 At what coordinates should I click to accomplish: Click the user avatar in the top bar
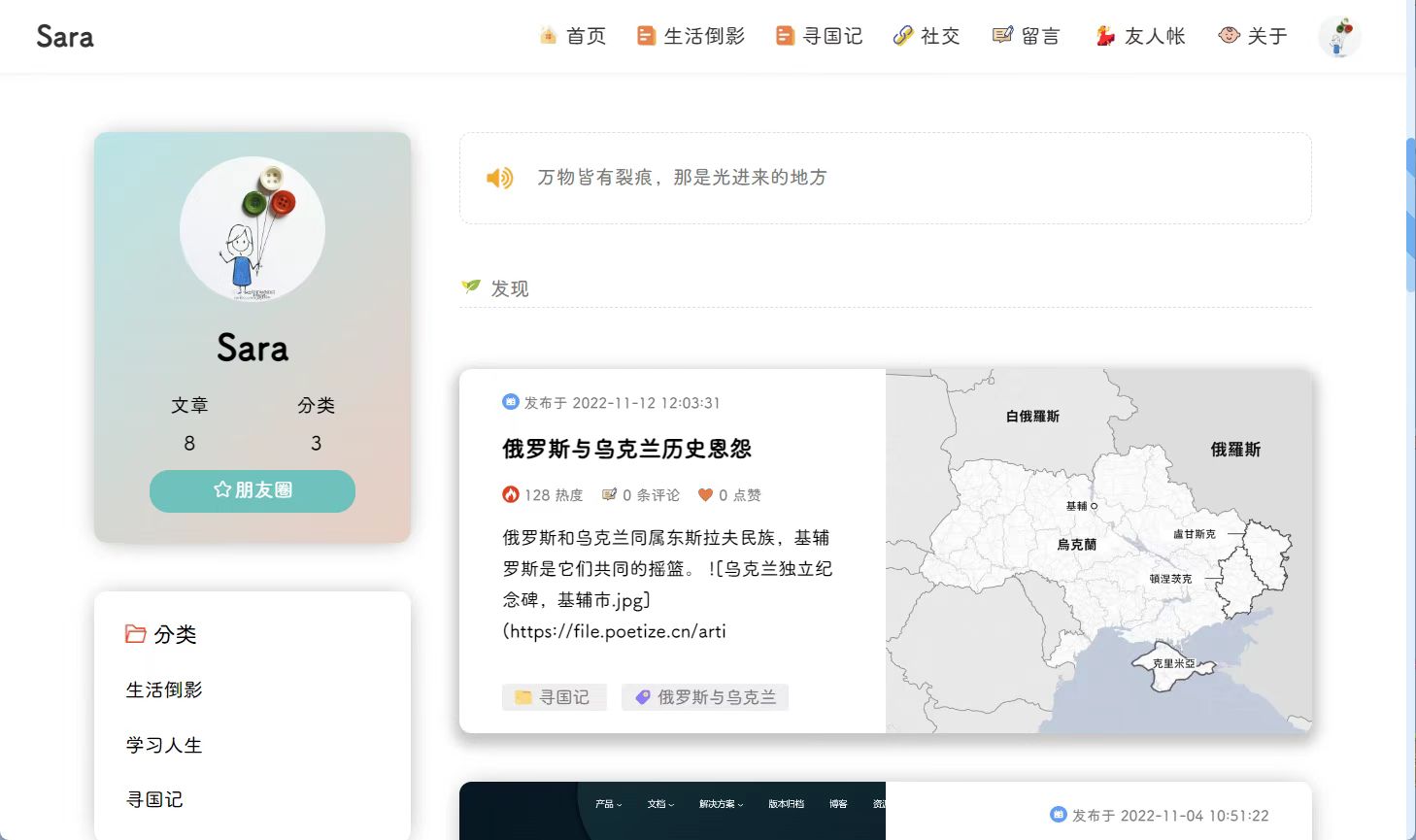(1339, 37)
